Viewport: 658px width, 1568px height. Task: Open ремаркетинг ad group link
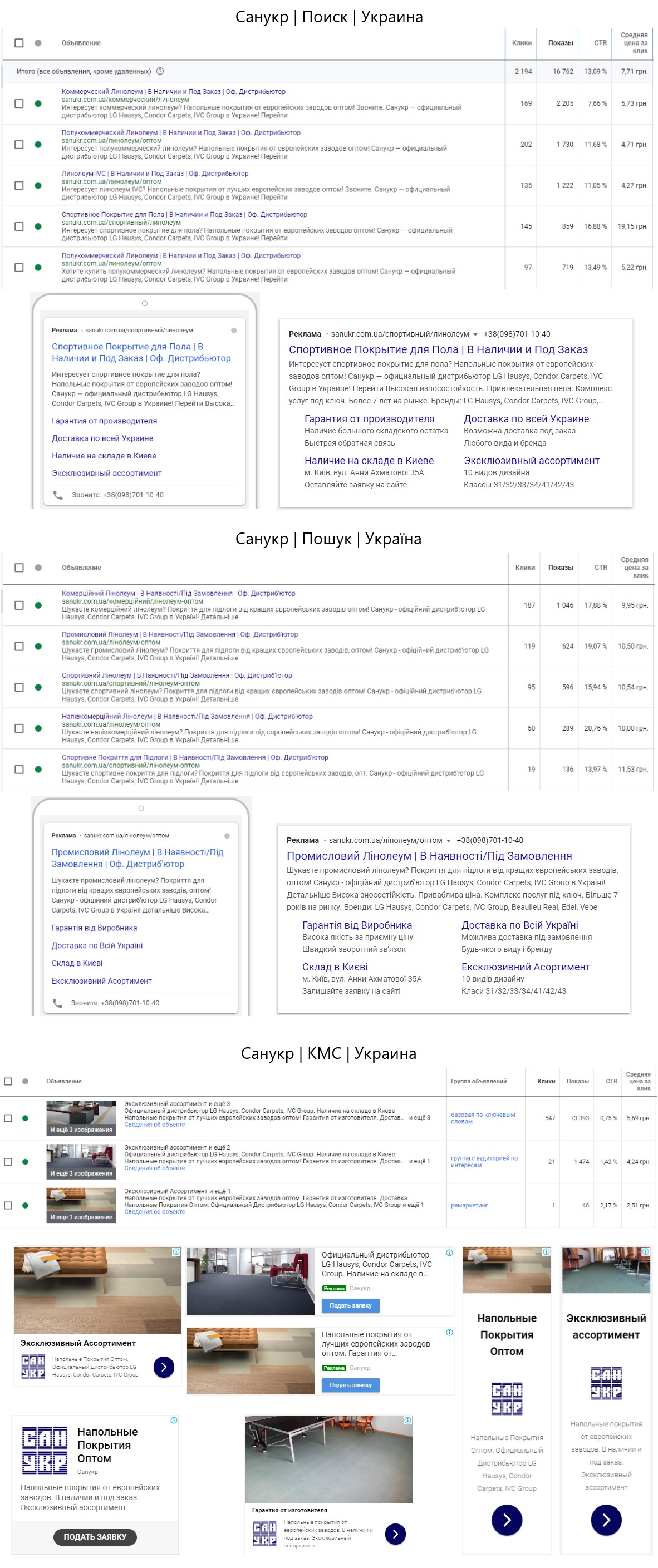[469, 1205]
